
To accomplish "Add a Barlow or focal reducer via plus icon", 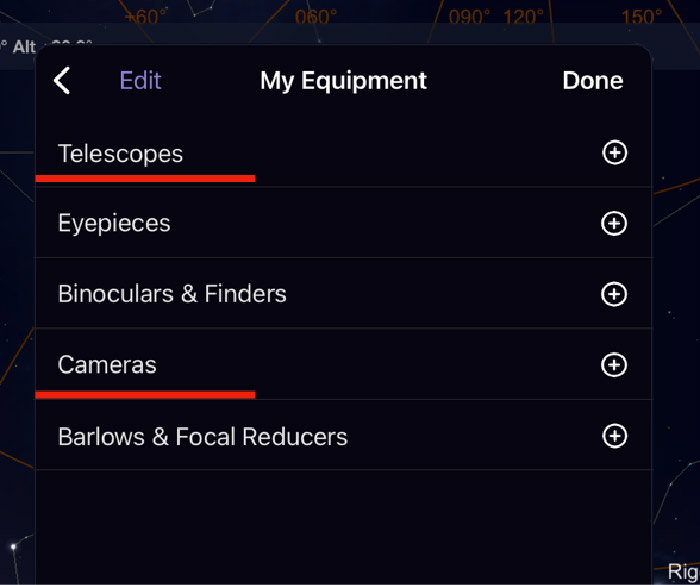I will point(614,436).
